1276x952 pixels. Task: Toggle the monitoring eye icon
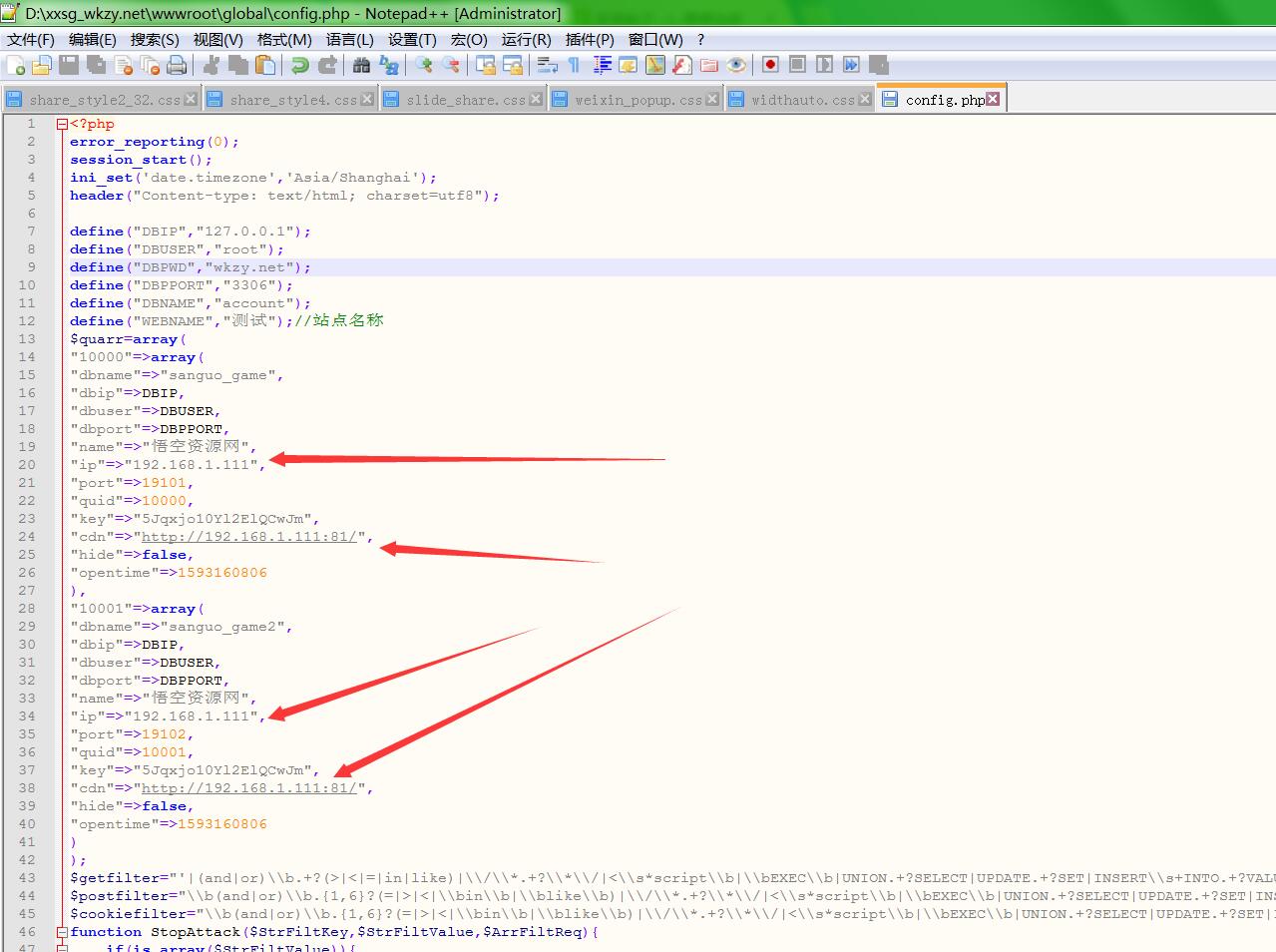[x=736, y=66]
